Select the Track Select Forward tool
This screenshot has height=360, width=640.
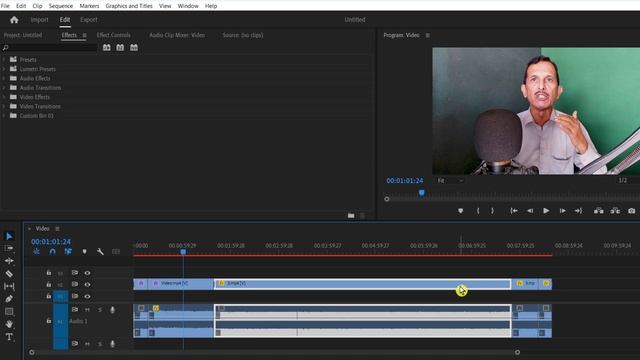(x=9, y=248)
